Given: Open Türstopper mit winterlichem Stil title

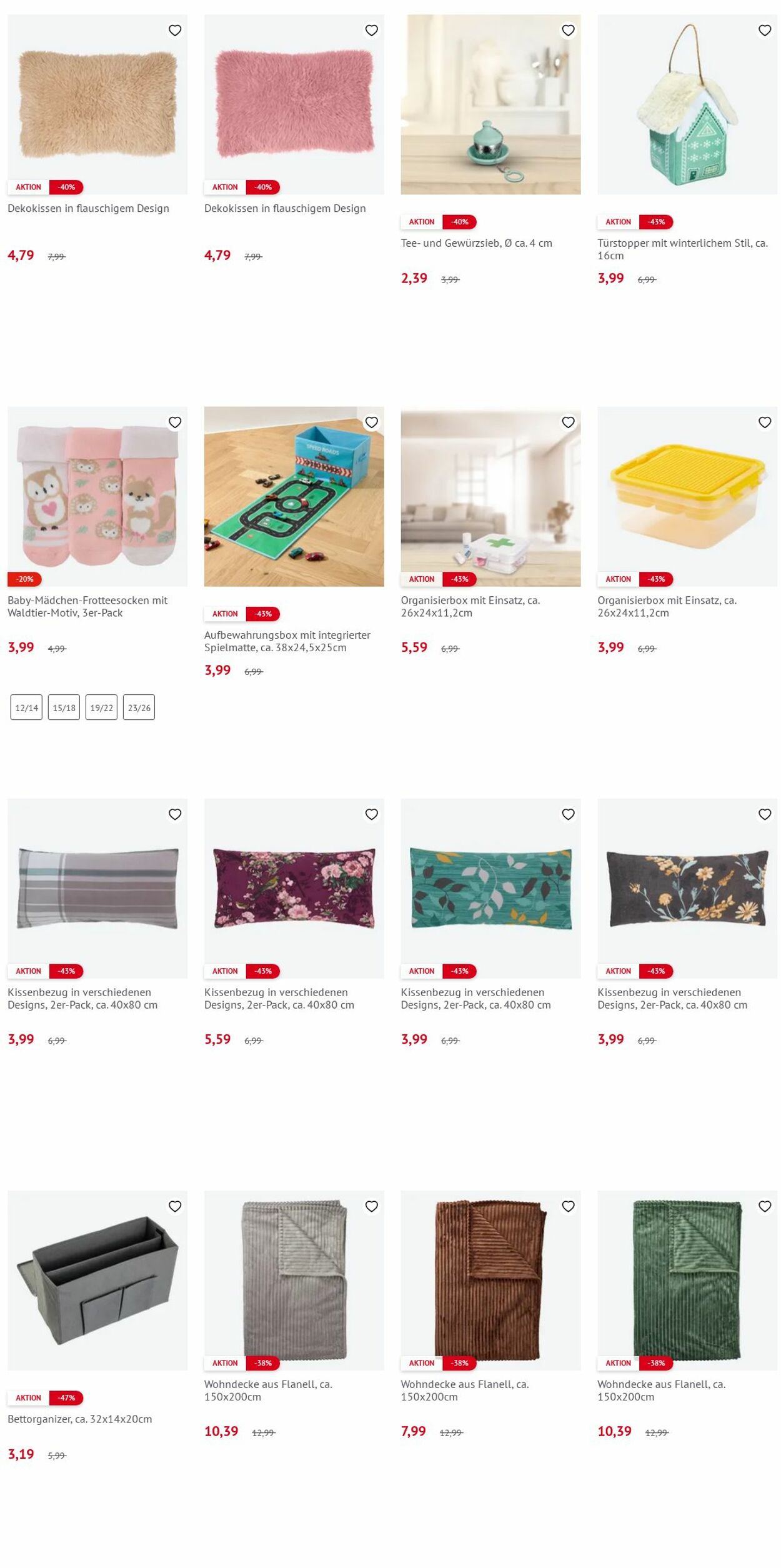Looking at the screenshot, I should tap(683, 249).
